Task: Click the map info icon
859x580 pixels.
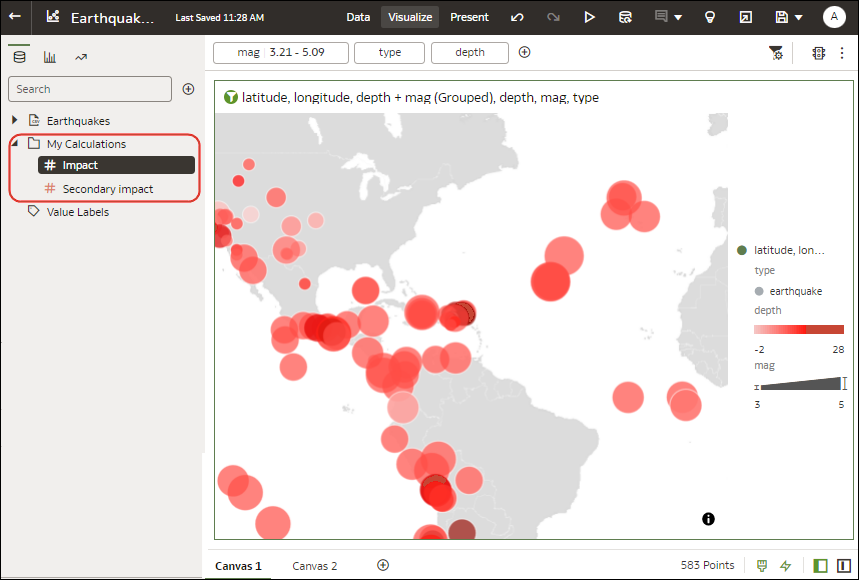Action: 708,518
